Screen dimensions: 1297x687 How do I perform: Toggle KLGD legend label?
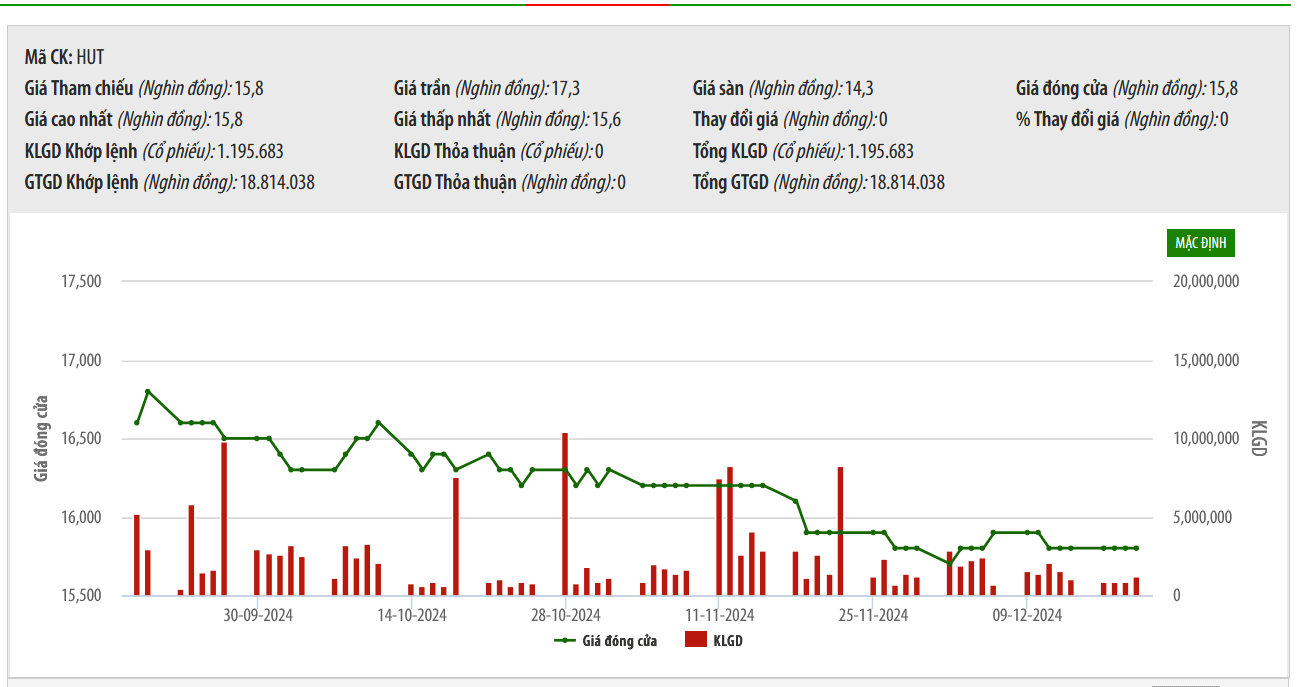(727, 641)
